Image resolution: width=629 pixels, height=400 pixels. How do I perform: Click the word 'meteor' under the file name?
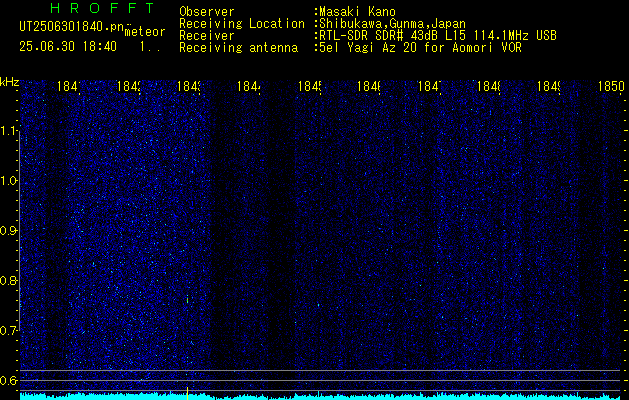[x=145, y=32]
